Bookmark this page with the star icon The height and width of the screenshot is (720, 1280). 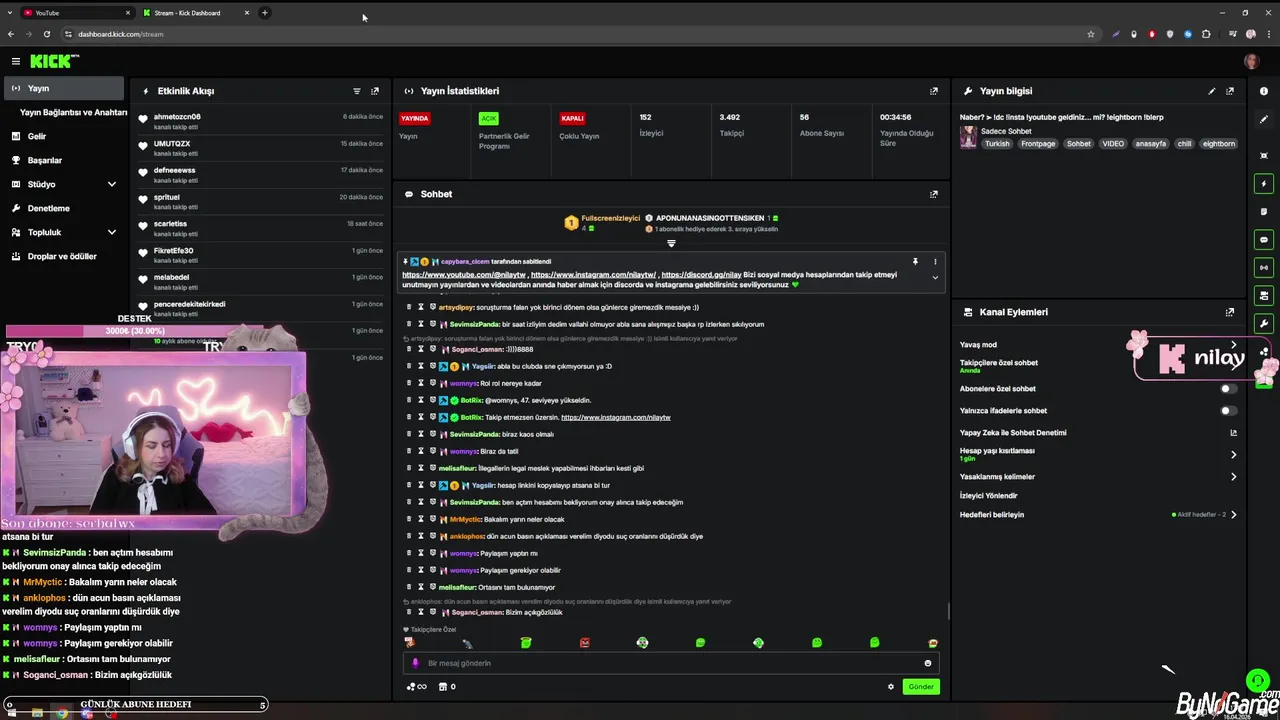click(1091, 34)
